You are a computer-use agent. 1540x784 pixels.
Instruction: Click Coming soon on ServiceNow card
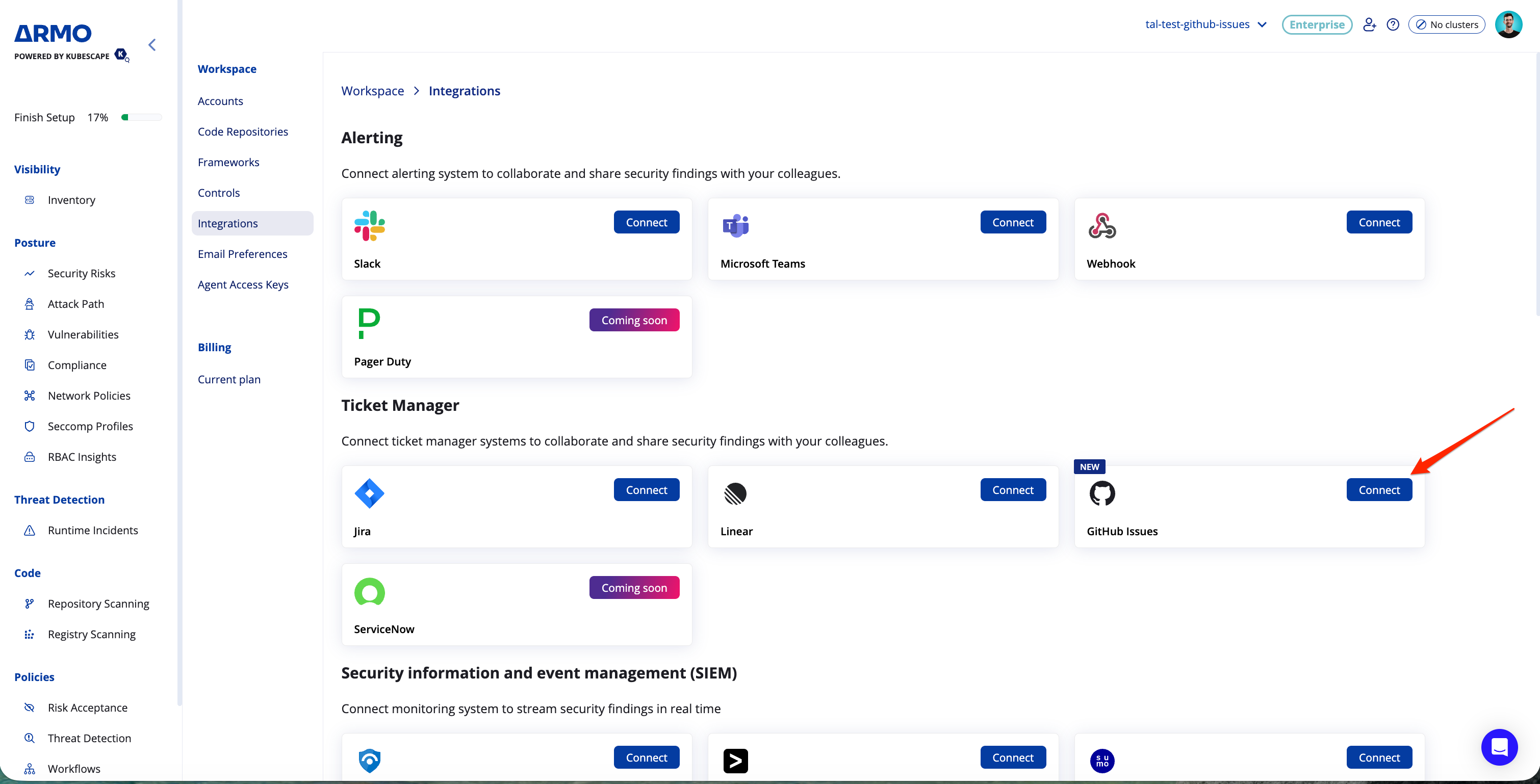point(634,587)
